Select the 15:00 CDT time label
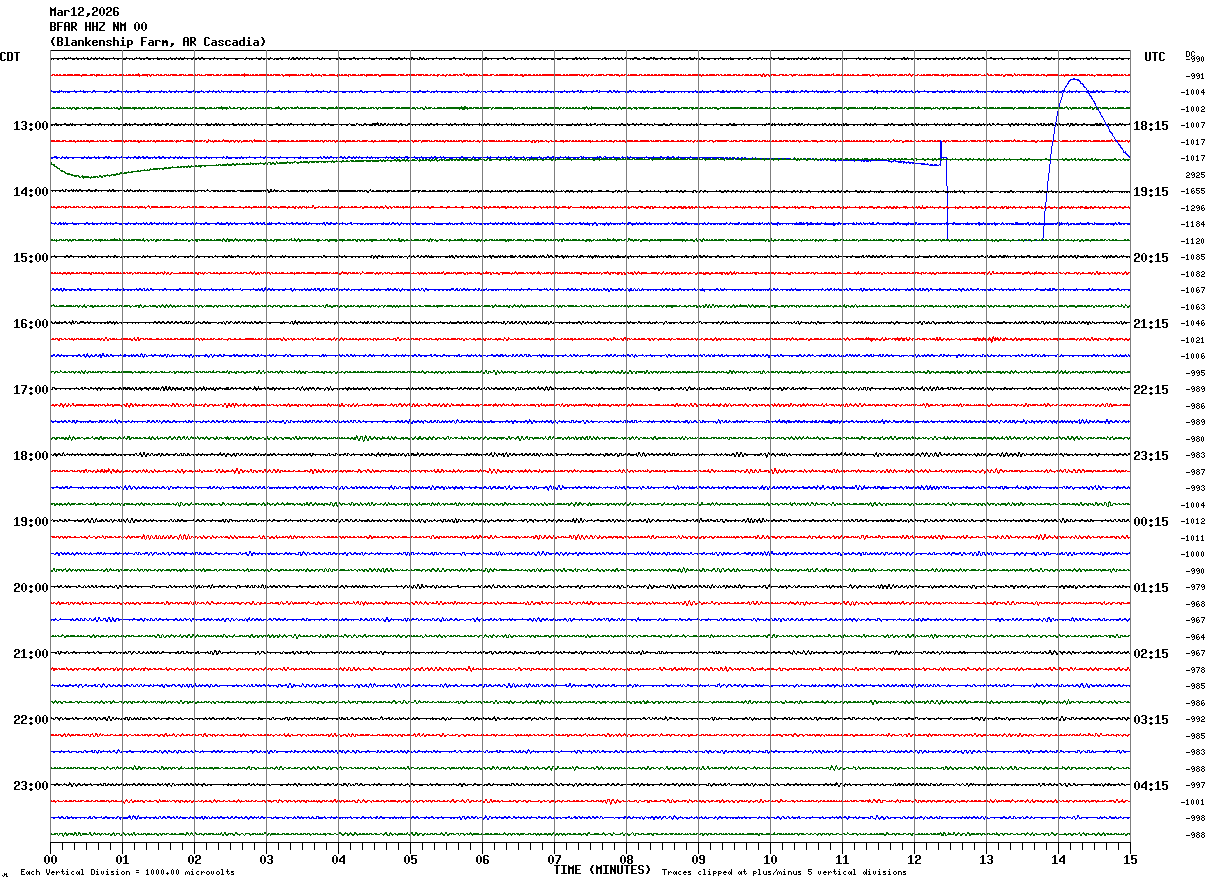The height and width of the screenshot is (886, 1210). pos(31,258)
